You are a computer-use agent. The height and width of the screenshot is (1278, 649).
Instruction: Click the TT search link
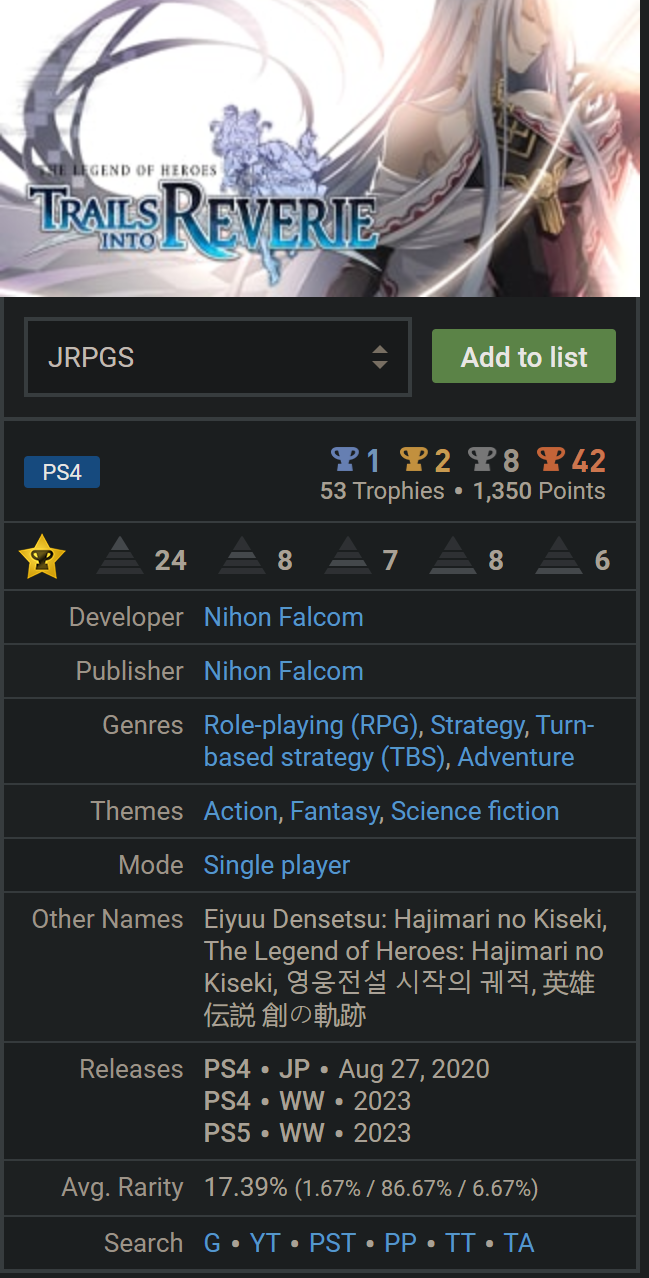(460, 1243)
